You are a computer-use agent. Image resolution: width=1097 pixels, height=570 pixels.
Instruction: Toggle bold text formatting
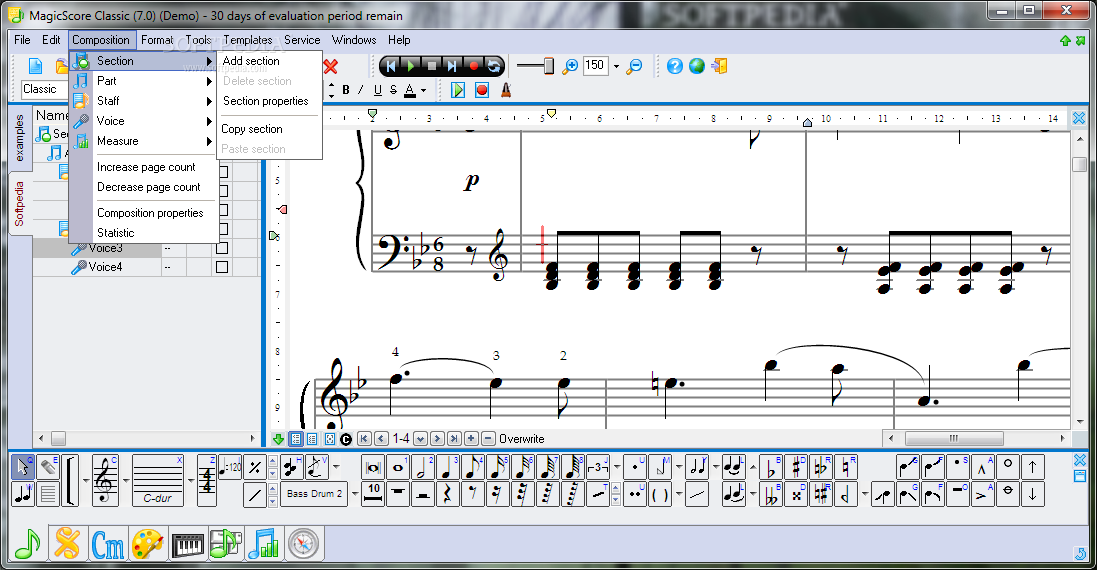[x=346, y=90]
